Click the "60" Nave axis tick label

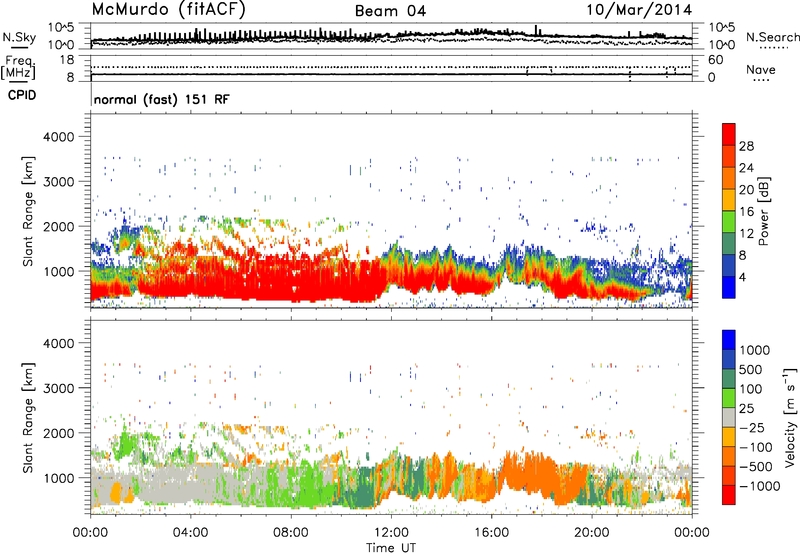pos(715,60)
